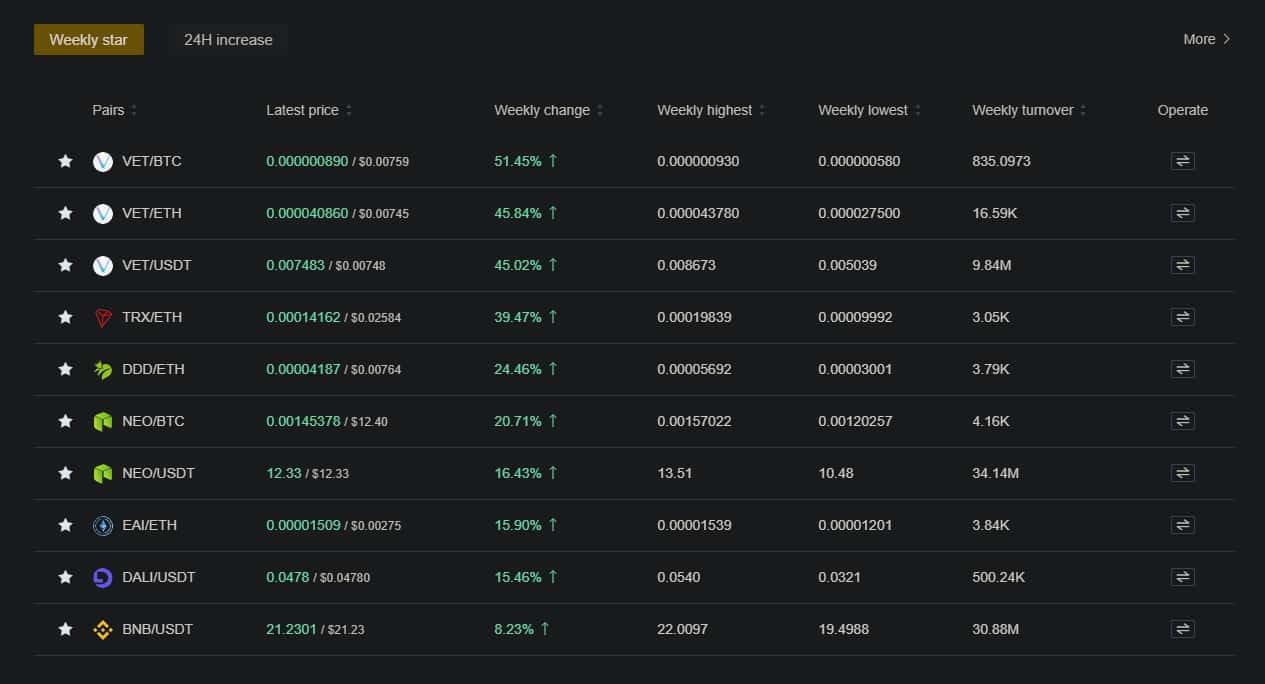Toggle the star on EAI/ETH row
1265x684 pixels.
point(65,525)
